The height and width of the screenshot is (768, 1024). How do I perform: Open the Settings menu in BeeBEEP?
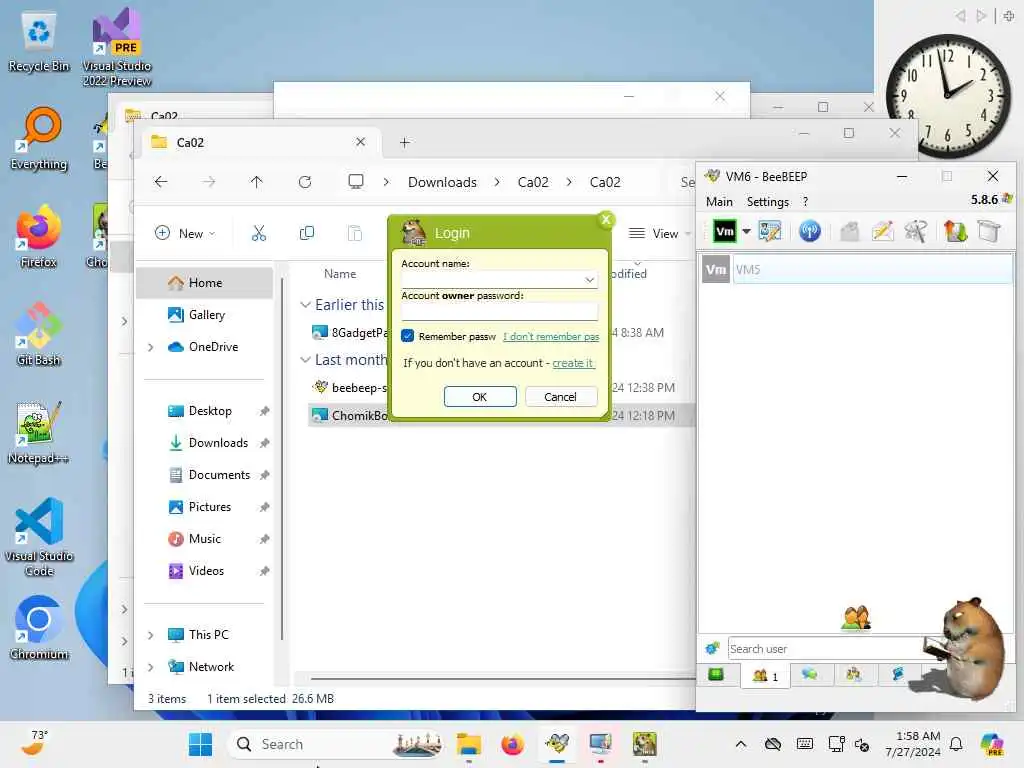767,202
